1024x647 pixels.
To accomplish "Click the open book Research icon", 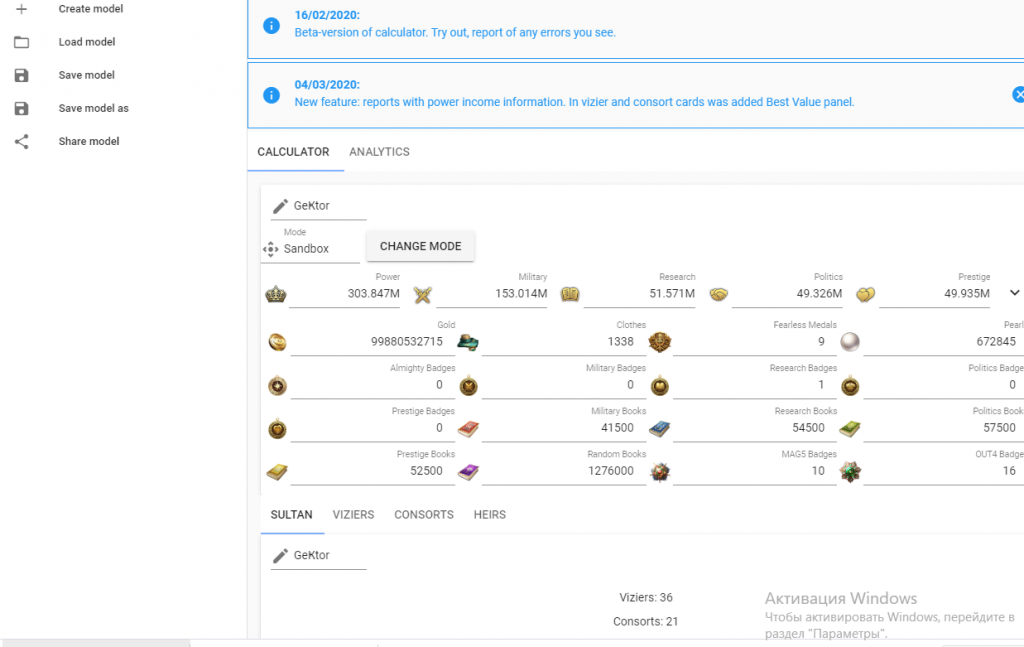I will 570,294.
